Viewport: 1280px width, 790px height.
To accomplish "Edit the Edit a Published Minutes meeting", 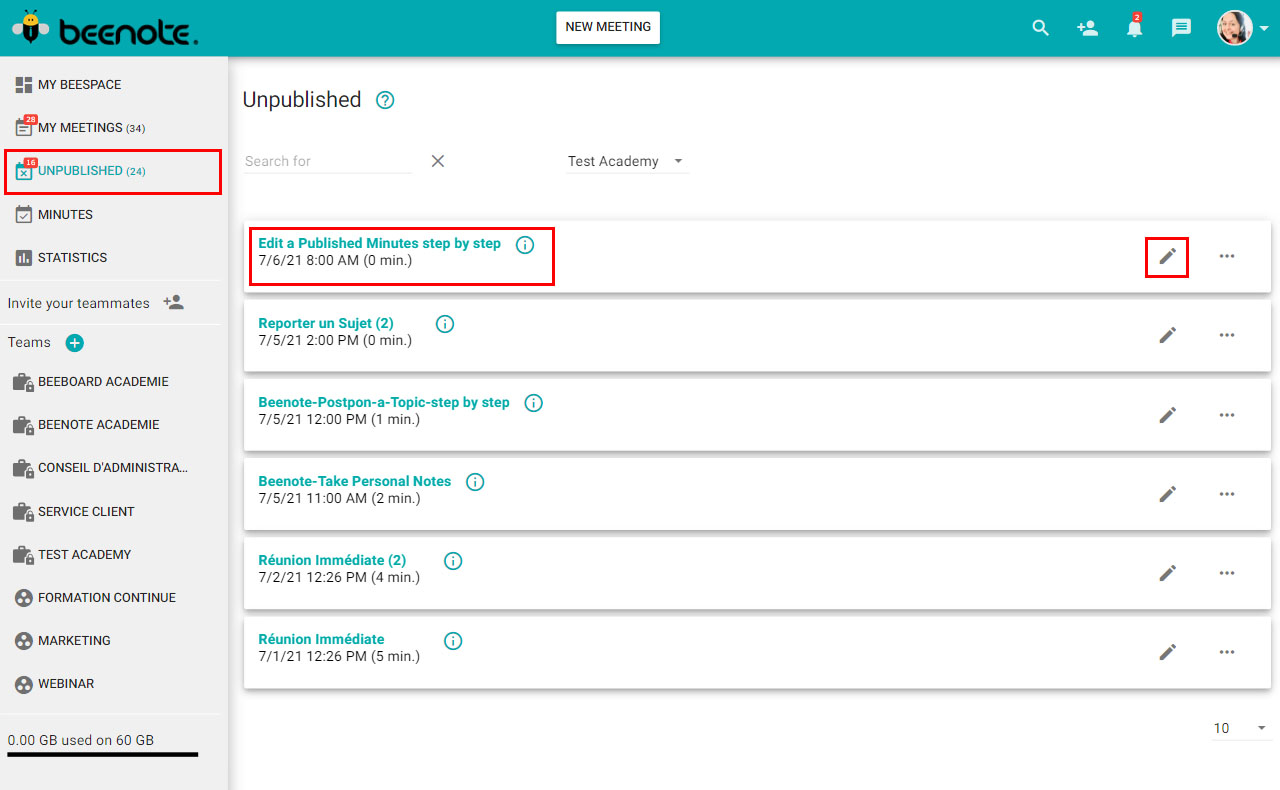I will tap(1167, 256).
